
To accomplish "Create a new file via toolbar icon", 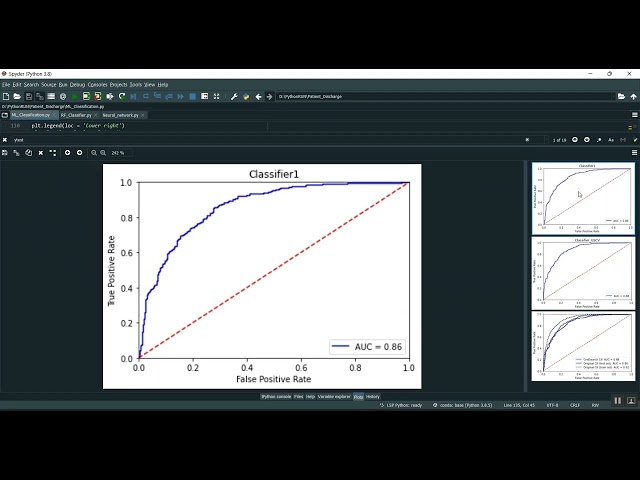I will click(6, 96).
